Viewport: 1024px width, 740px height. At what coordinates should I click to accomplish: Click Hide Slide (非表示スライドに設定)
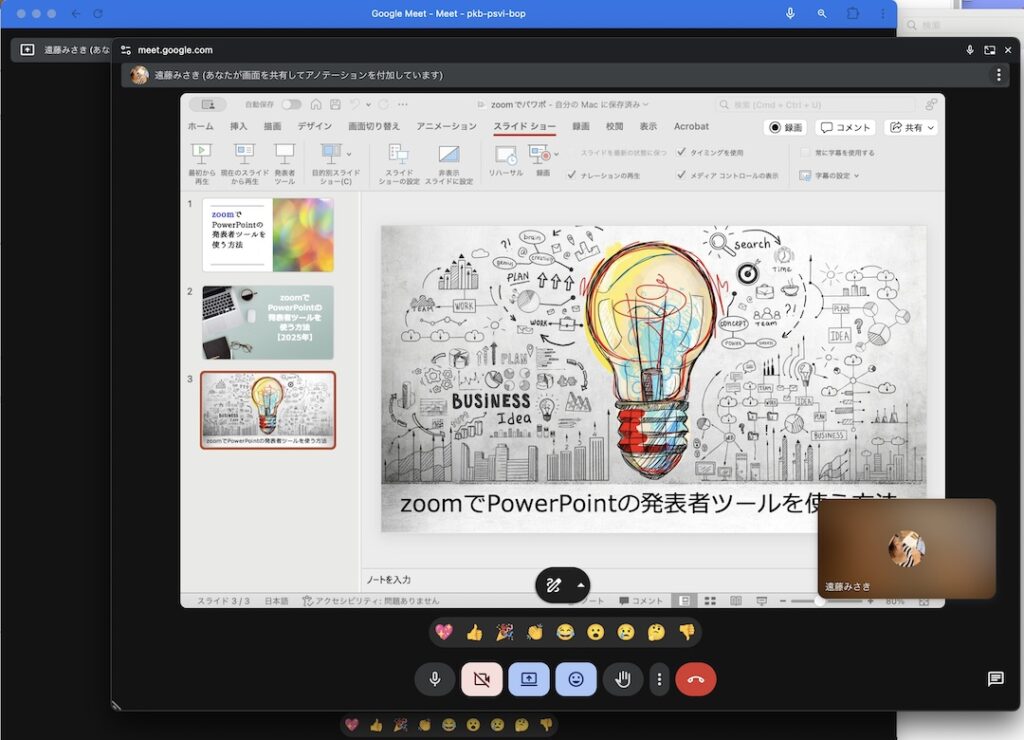pos(449,163)
